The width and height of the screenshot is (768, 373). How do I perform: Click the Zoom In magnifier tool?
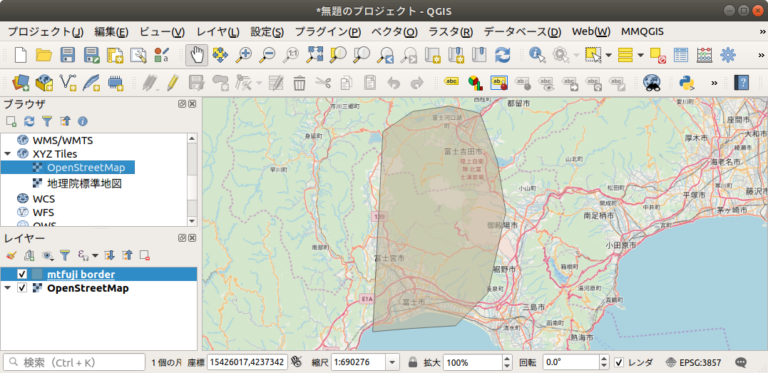tap(243, 54)
